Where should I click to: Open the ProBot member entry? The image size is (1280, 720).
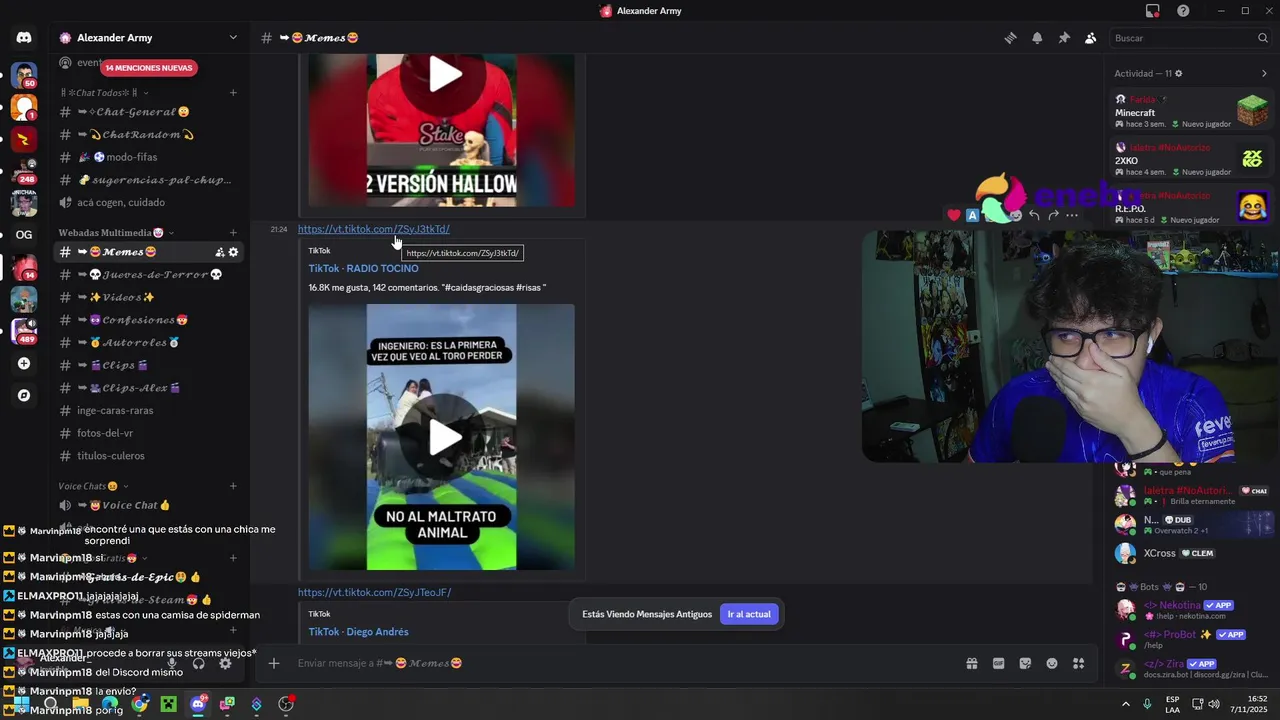(1192, 639)
